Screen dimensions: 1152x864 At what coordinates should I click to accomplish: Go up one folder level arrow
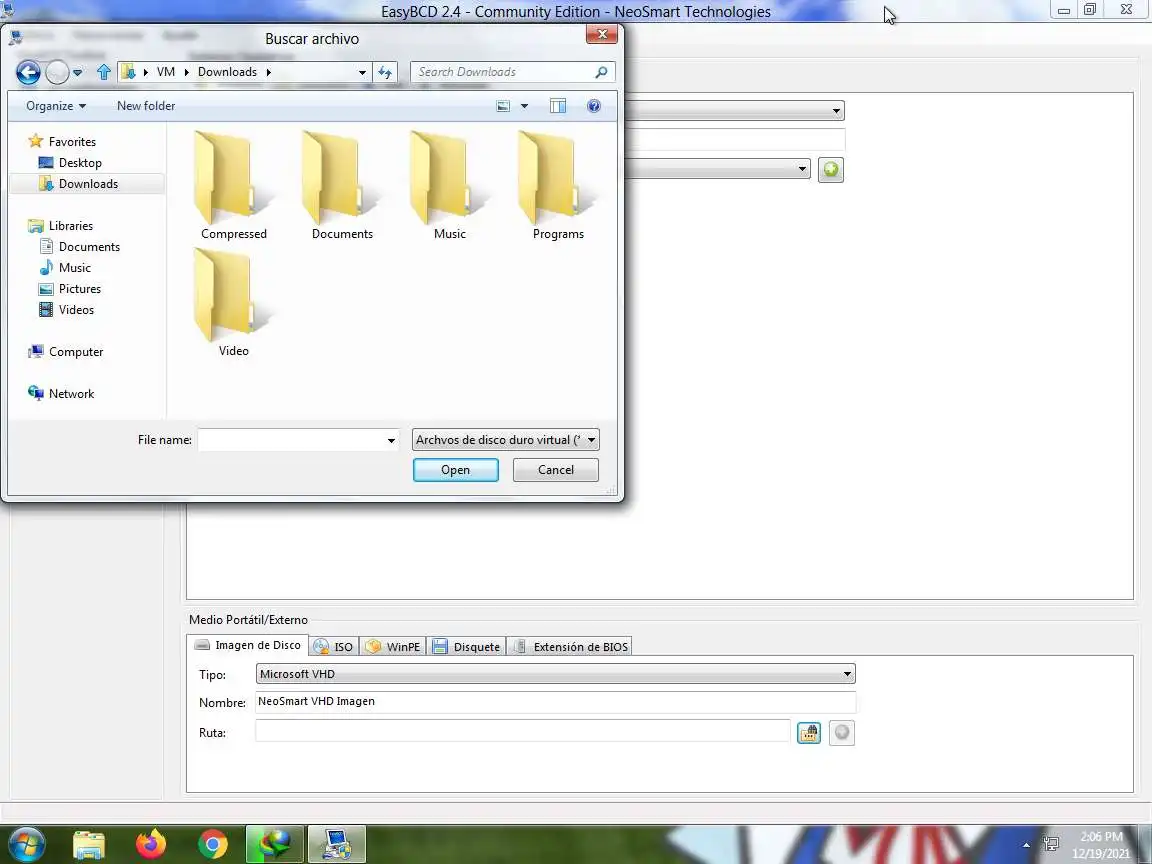(x=104, y=71)
